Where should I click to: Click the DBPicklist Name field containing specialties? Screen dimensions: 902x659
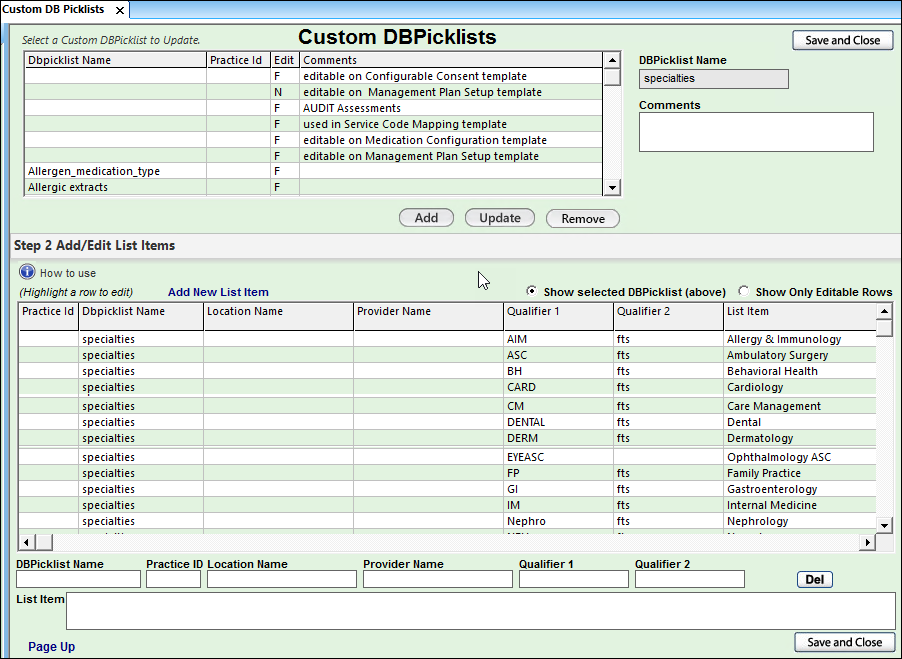[x=713, y=79]
